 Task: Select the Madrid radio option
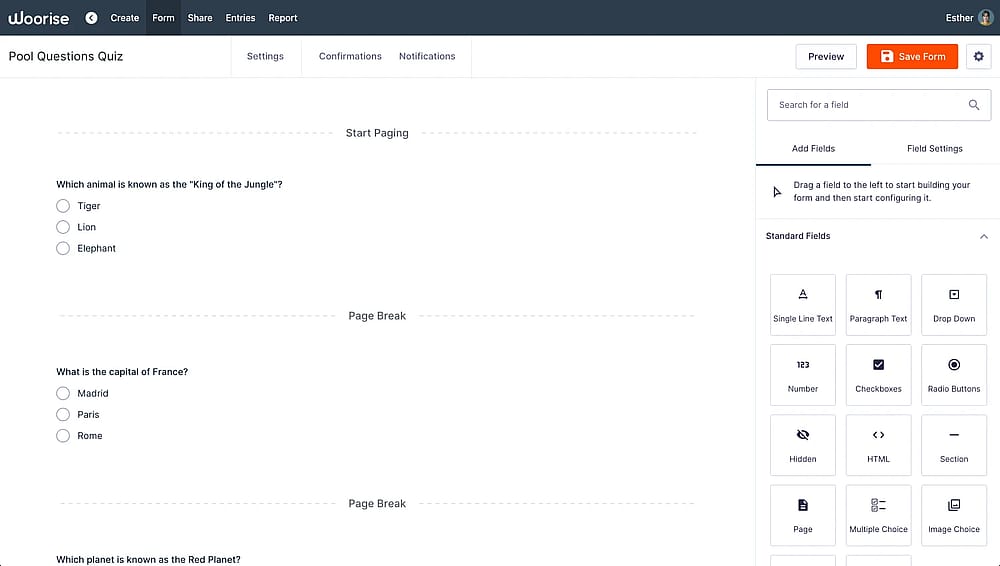point(62,393)
